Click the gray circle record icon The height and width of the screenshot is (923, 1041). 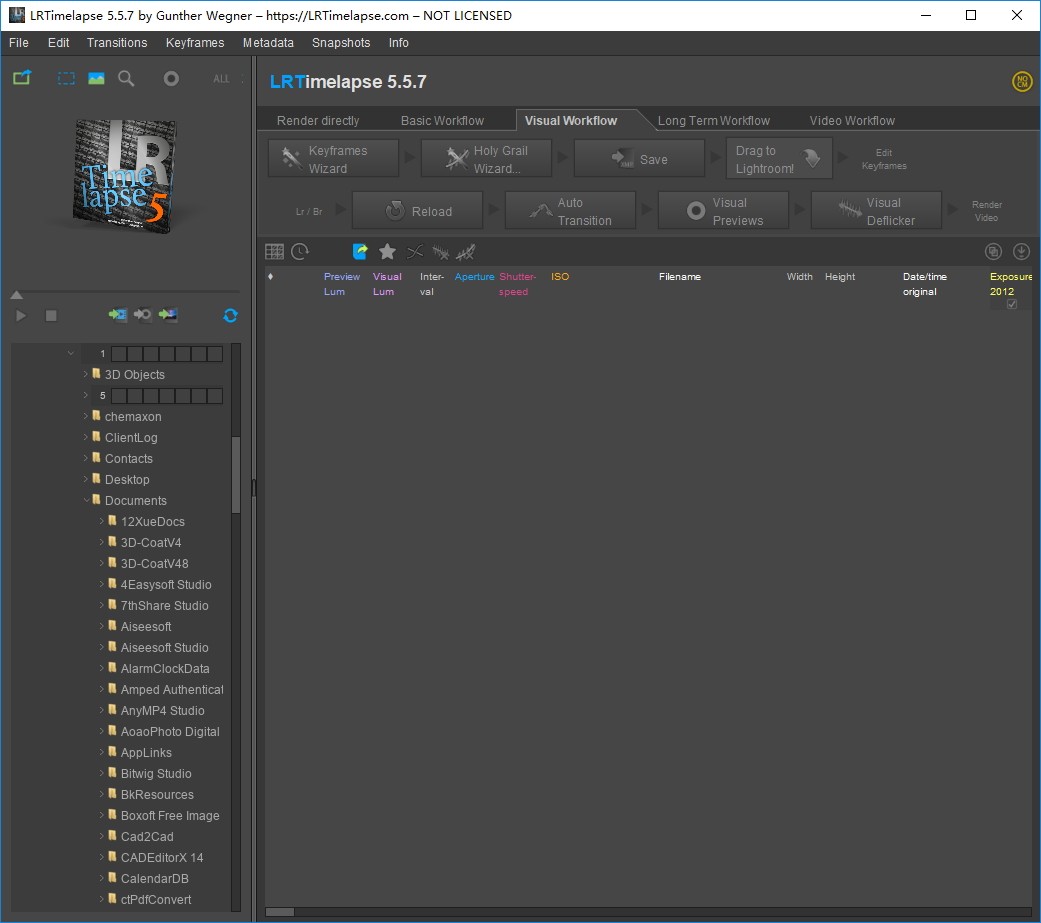click(171, 78)
